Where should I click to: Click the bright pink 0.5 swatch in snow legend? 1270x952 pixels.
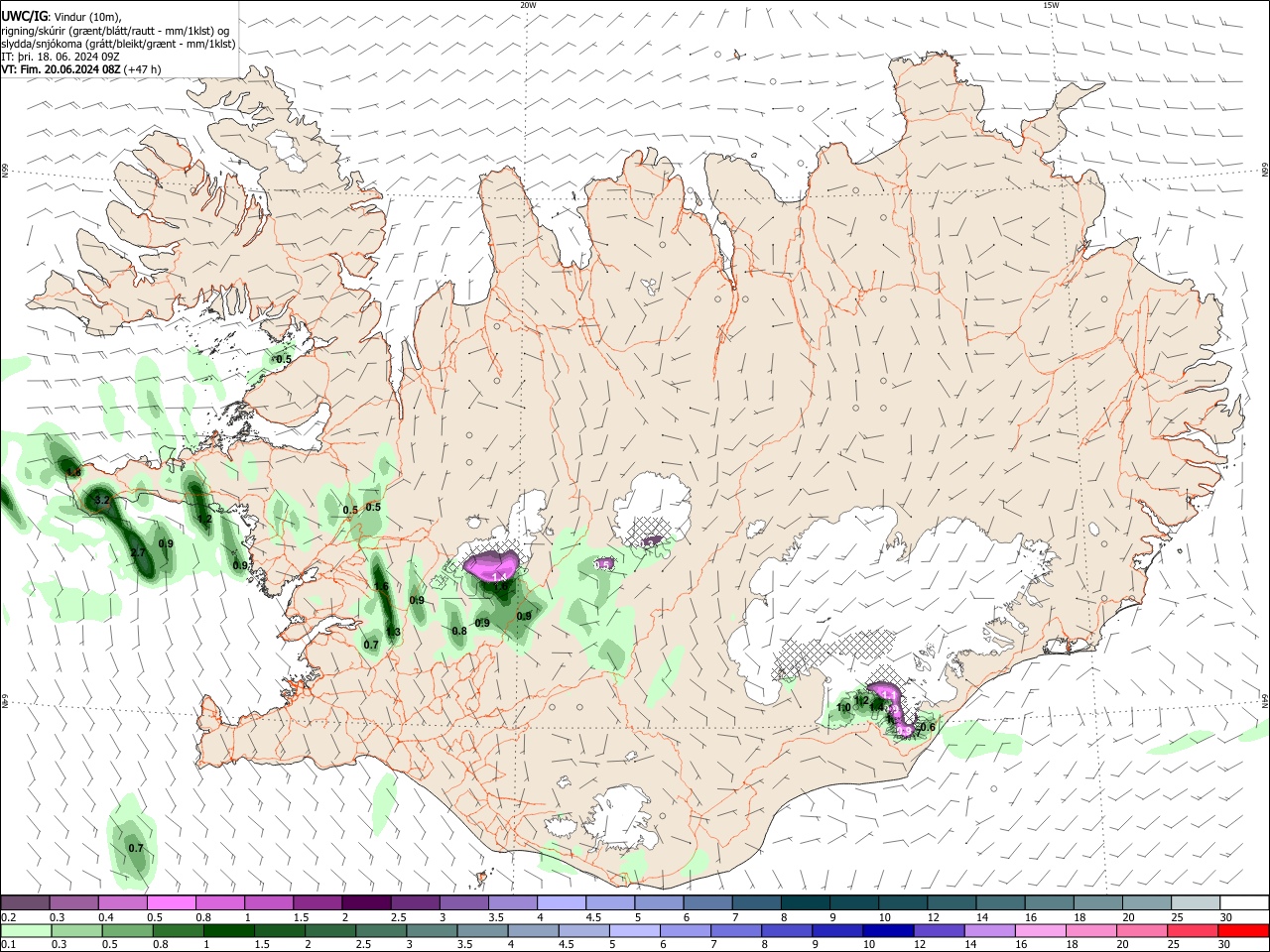[x=172, y=902]
